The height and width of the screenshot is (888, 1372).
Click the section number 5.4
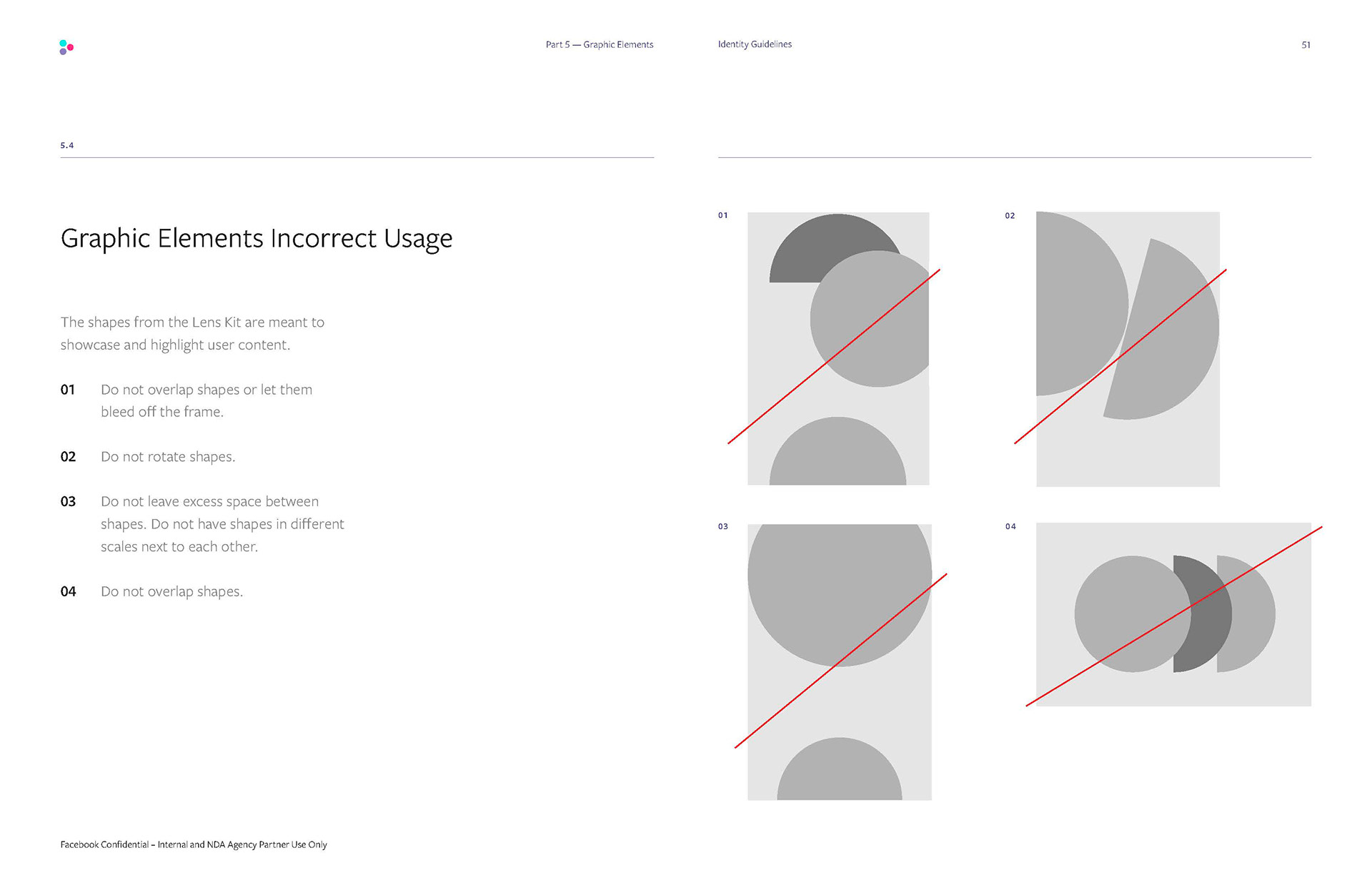coord(67,145)
